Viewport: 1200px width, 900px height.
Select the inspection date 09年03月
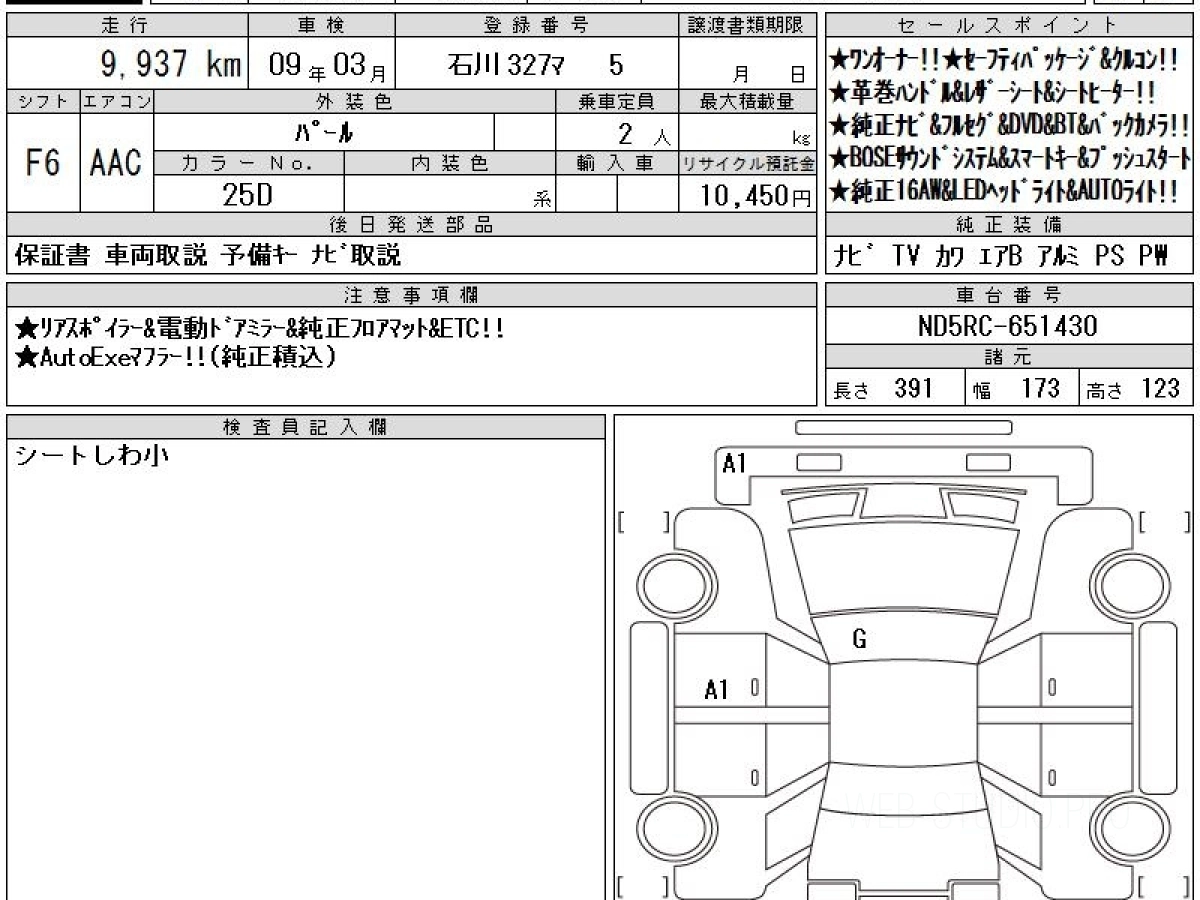pyautogui.click(x=329, y=67)
